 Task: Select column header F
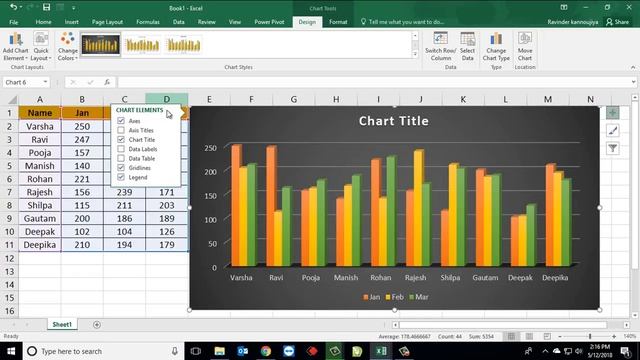pyautogui.click(x=251, y=99)
